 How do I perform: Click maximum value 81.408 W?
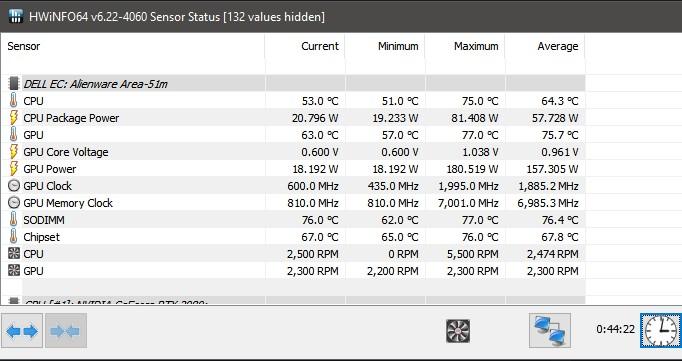[475, 118]
